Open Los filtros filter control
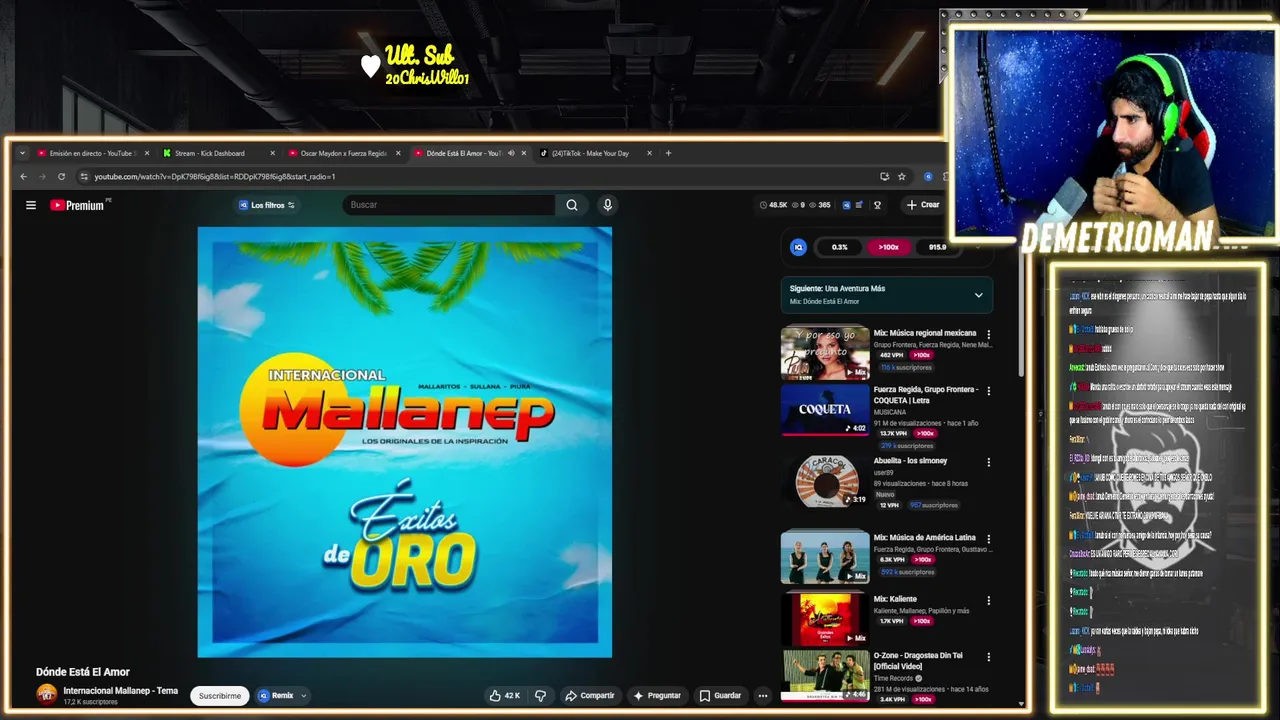Screen dimensions: 1280x720 coord(266,205)
